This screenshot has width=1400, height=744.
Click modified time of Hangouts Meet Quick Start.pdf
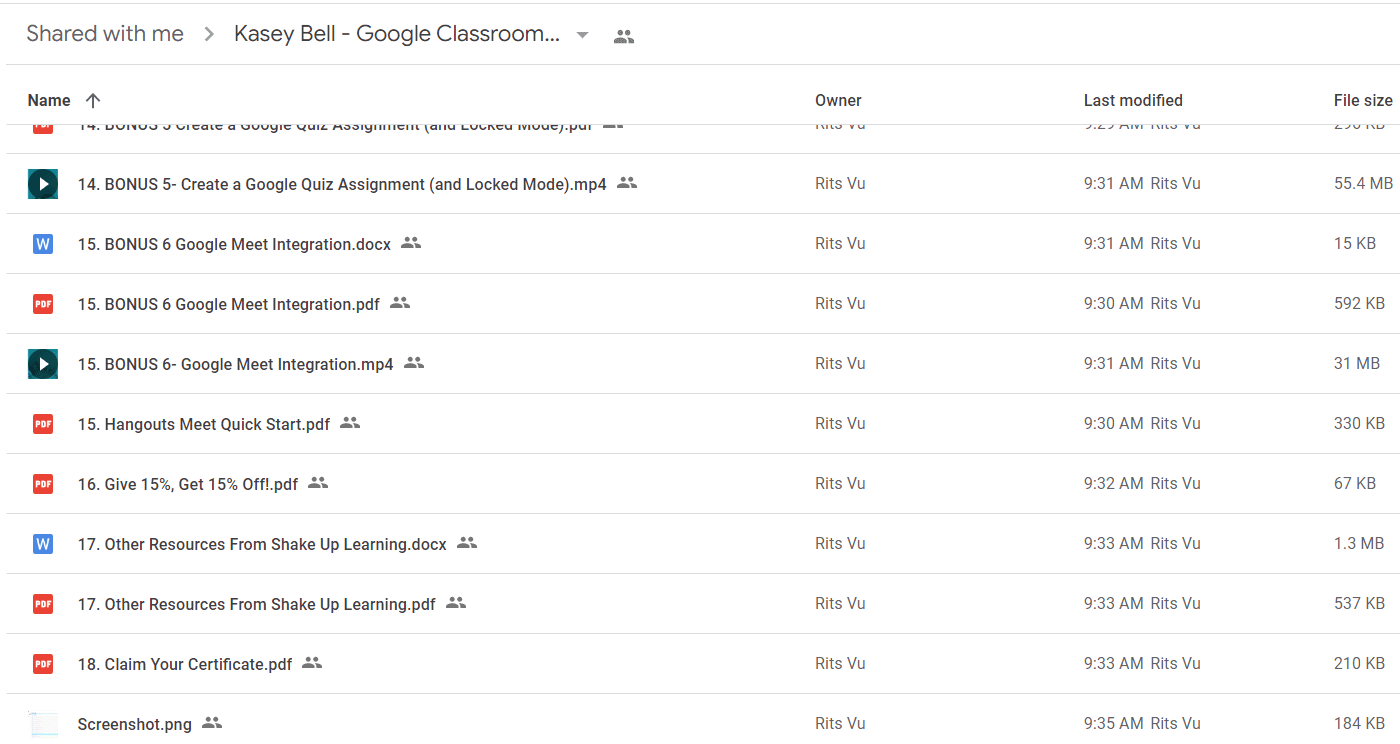click(x=1142, y=424)
